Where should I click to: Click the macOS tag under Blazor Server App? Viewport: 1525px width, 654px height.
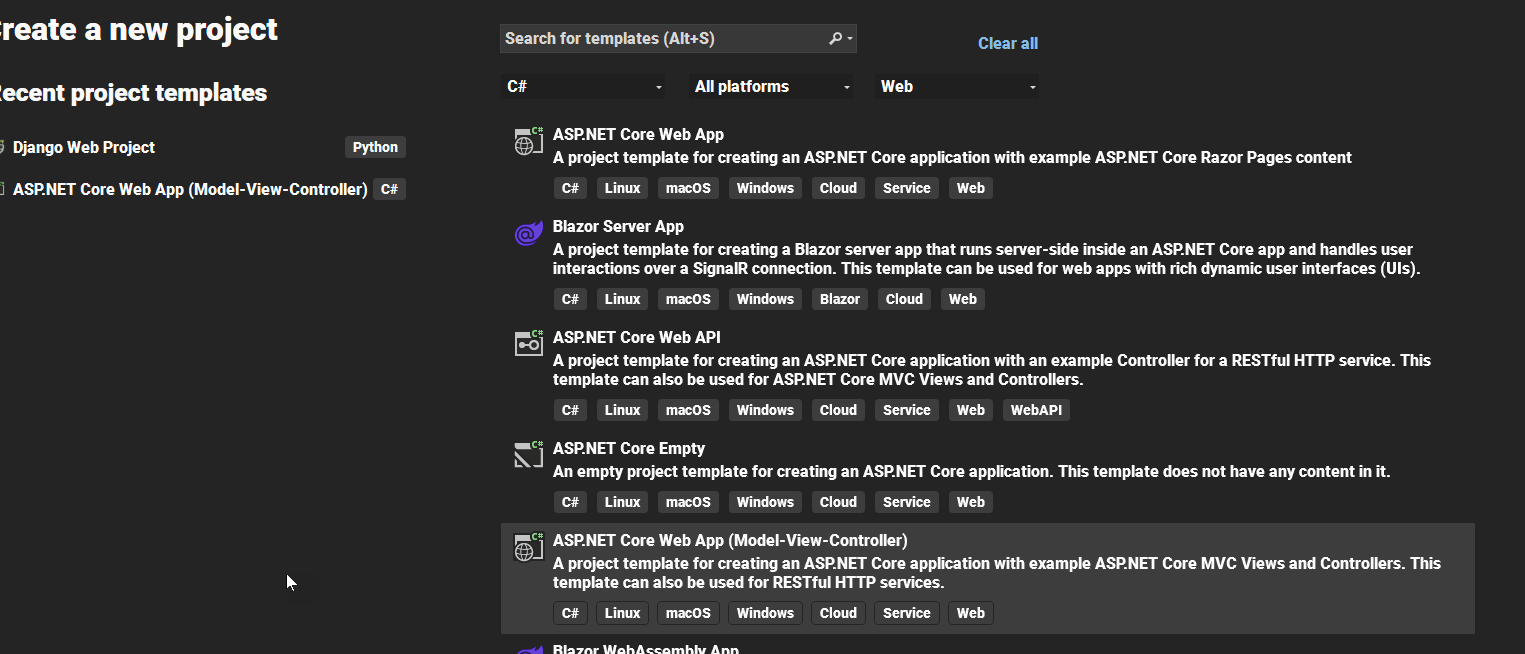pyautogui.click(x=688, y=299)
